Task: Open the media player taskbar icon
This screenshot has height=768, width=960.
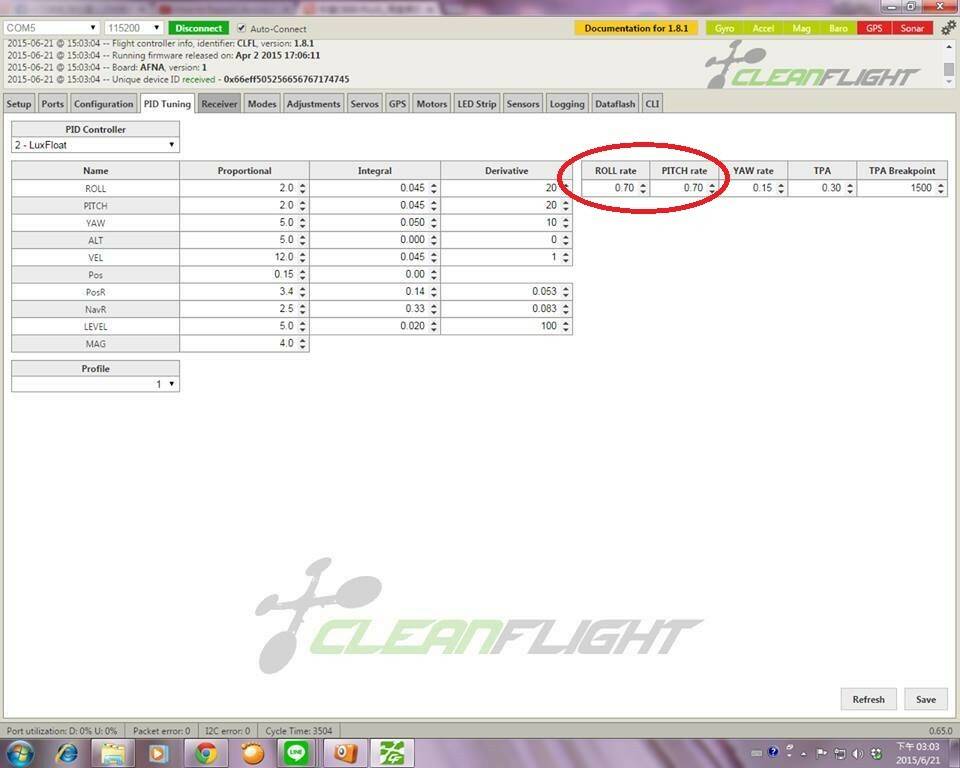Action: click(x=159, y=753)
